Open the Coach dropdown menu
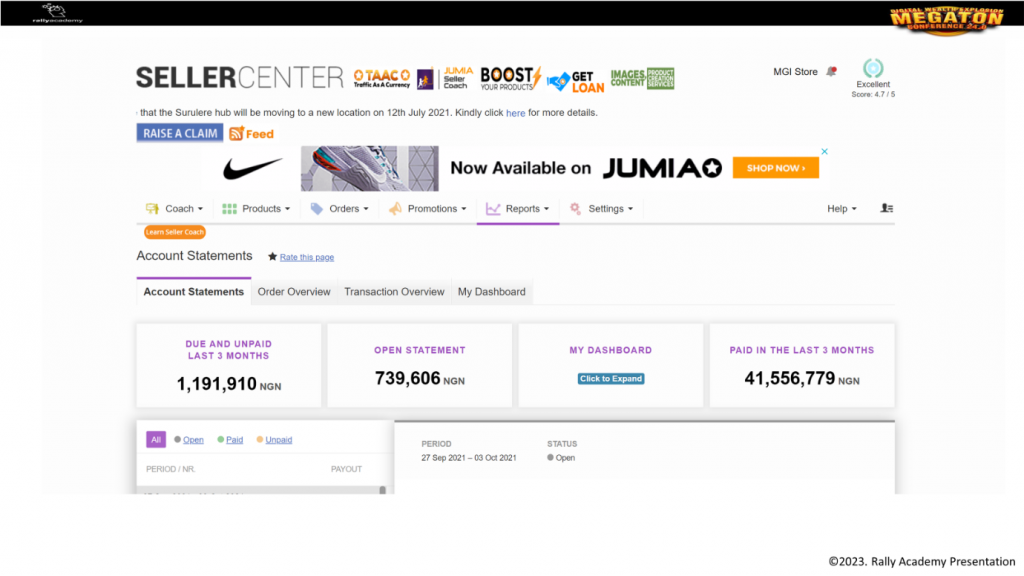Screen dimensions: 1024x576 pos(174,209)
